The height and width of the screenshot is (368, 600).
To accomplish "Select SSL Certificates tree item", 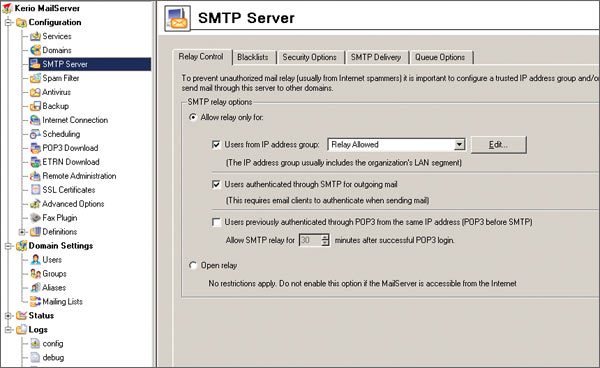I will point(69,190).
